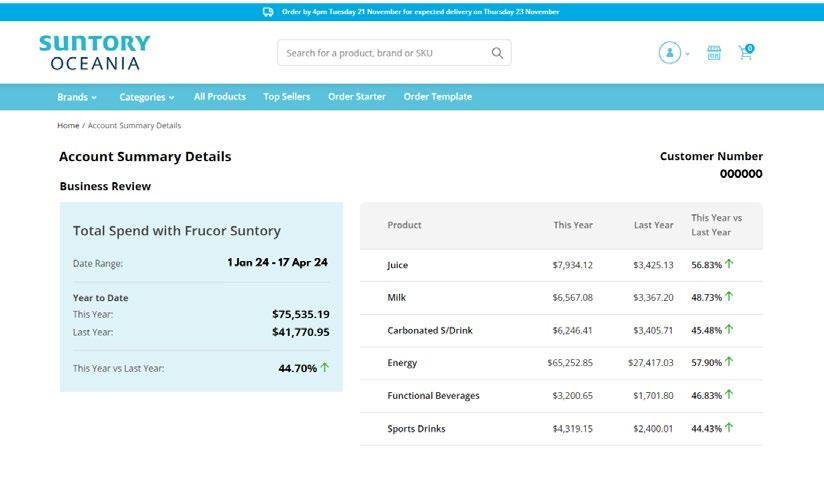Click the green arrow beside 44.70%
This screenshot has width=824, height=496.
coord(325,367)
